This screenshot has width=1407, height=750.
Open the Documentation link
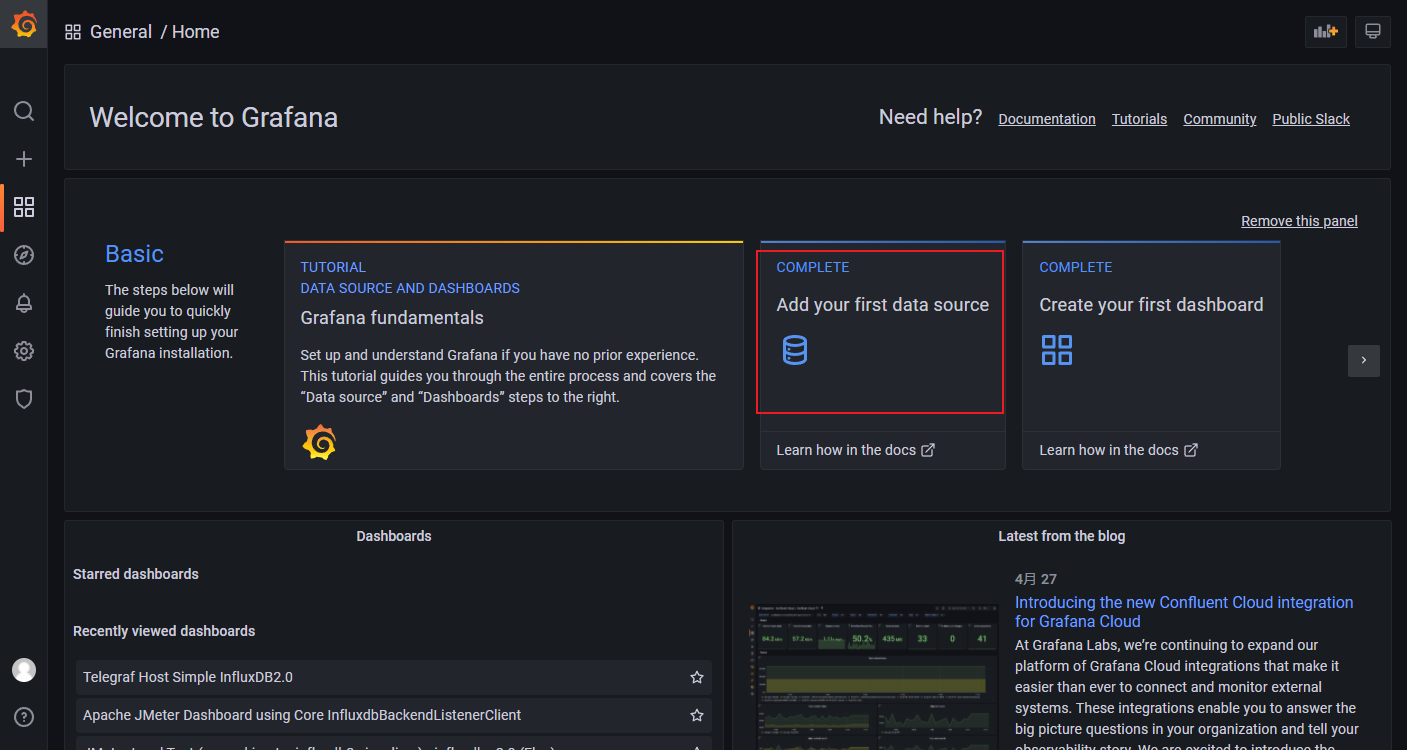coord(1047,119)
